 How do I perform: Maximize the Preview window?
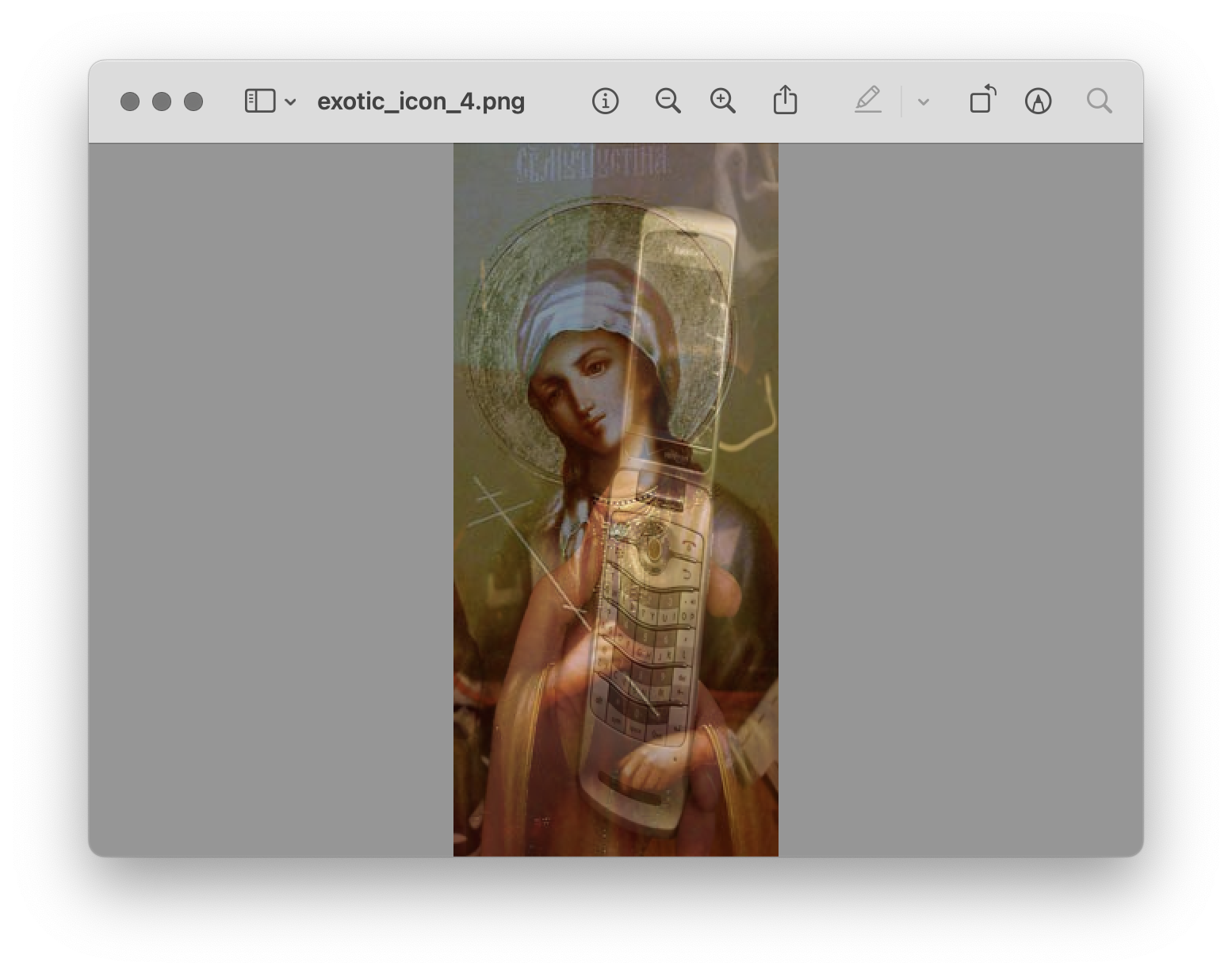[x=193, y=102]
